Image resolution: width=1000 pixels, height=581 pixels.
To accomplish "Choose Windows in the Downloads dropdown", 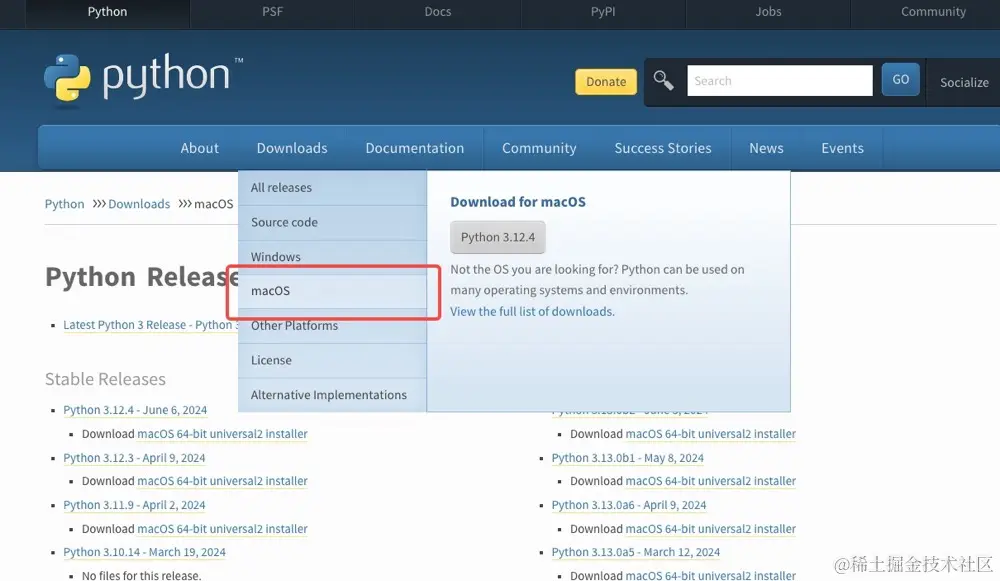I will [x=332, y=257].
